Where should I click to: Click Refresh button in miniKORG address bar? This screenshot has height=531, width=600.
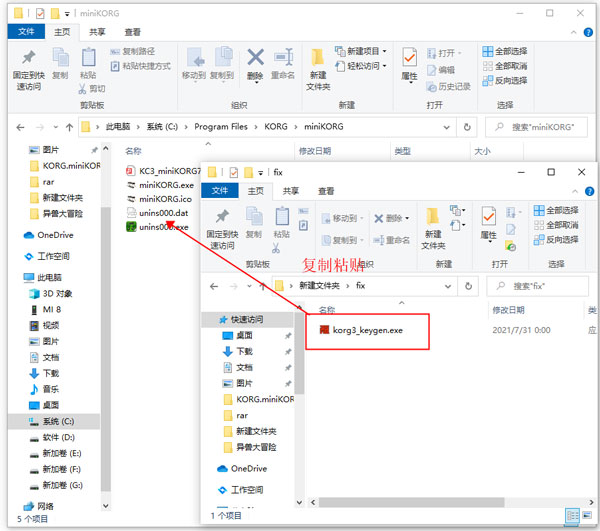tap(467, 127)
